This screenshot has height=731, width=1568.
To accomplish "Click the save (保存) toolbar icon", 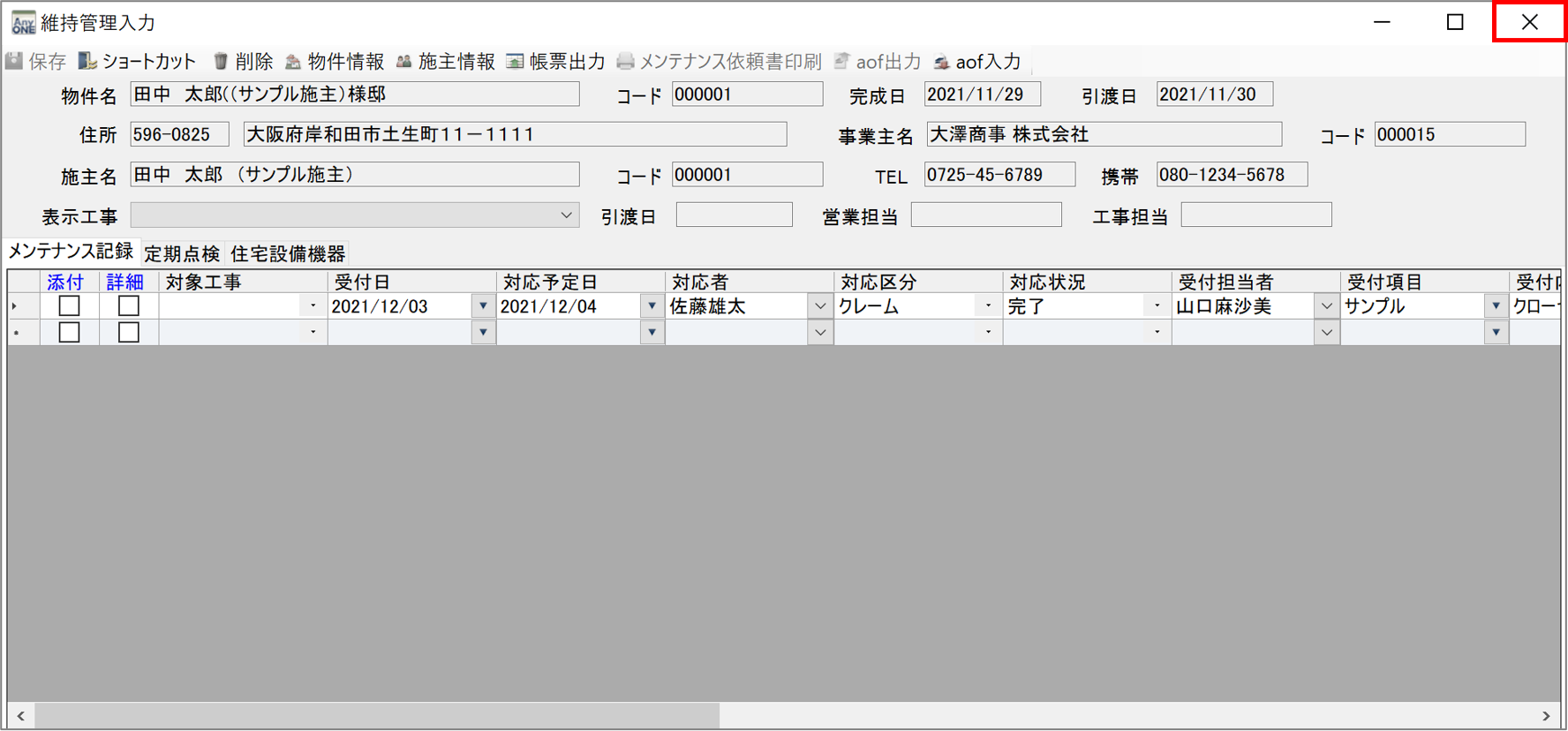I will tap(15, 62).
